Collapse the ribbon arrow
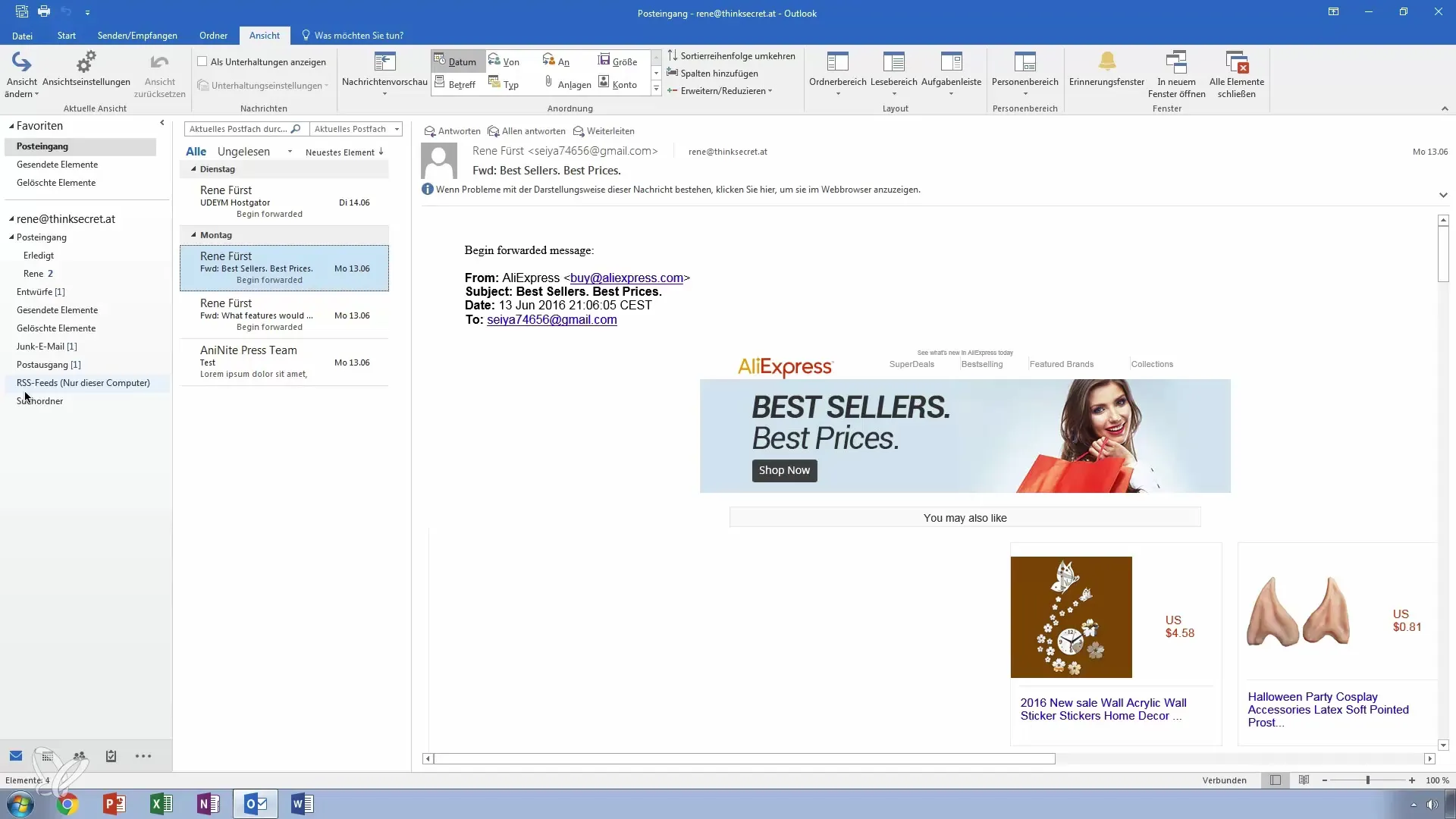This screenshot has height=819, width=1456. [x=1444, y=108]
